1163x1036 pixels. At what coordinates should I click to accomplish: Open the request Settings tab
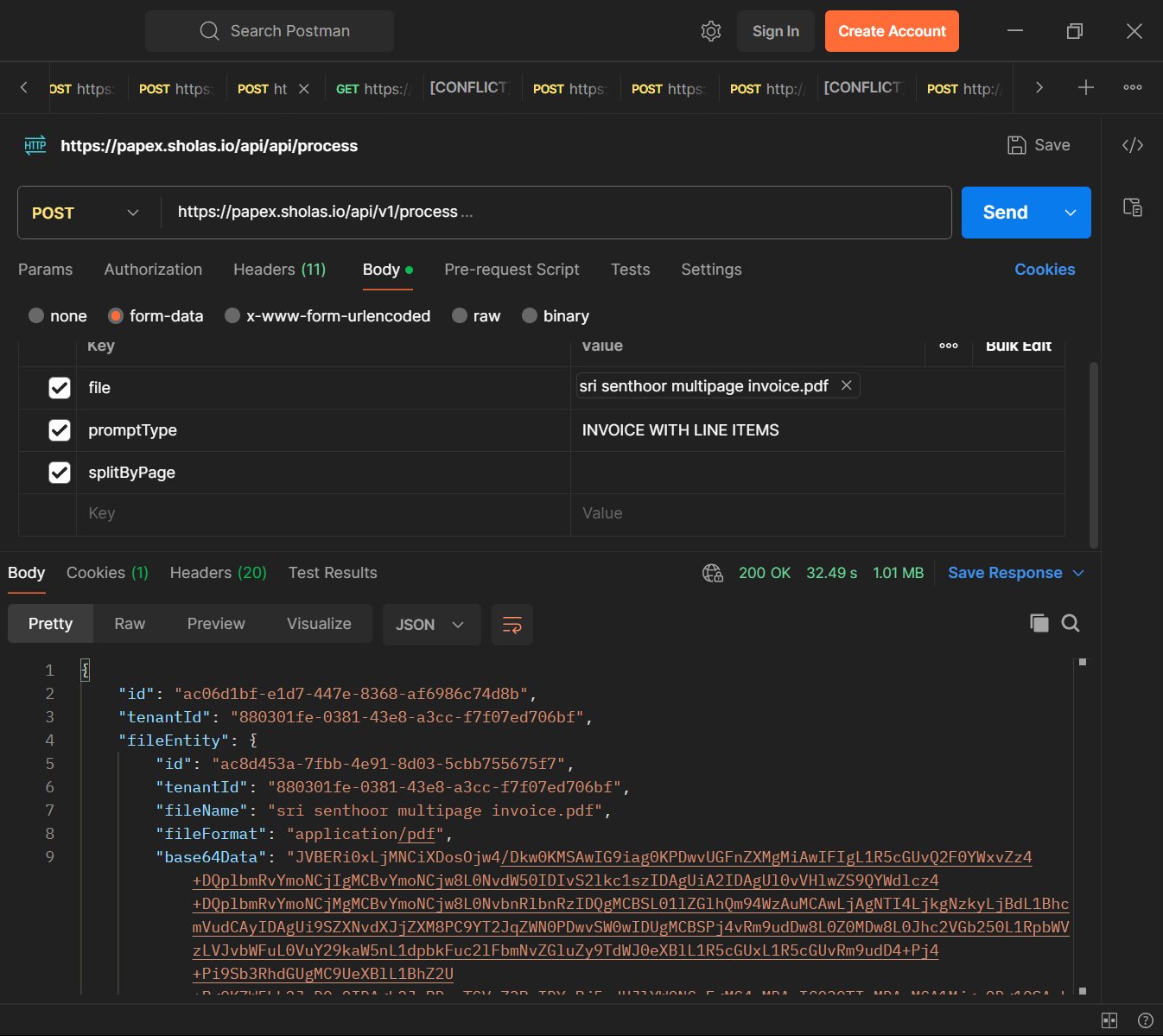[x=711, y=270]
